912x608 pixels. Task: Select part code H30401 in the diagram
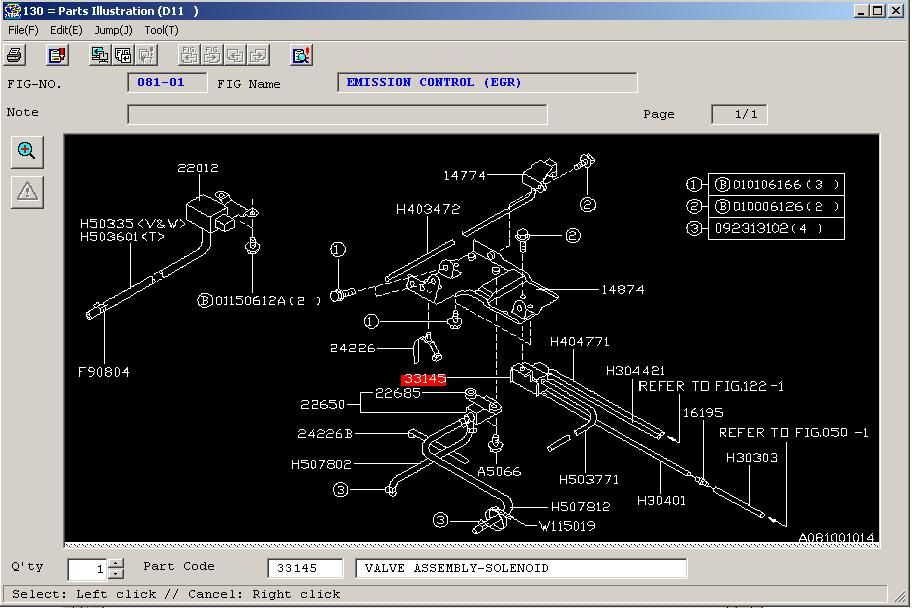(x=661, y=500)
